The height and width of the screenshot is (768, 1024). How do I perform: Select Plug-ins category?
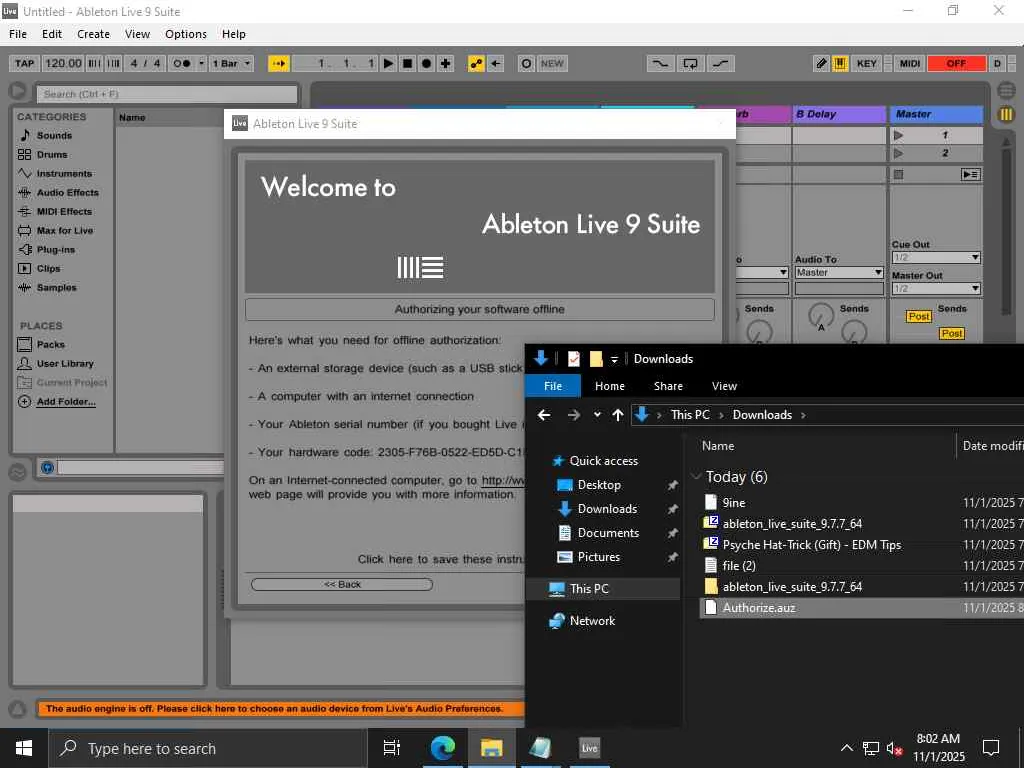point(56,249)
